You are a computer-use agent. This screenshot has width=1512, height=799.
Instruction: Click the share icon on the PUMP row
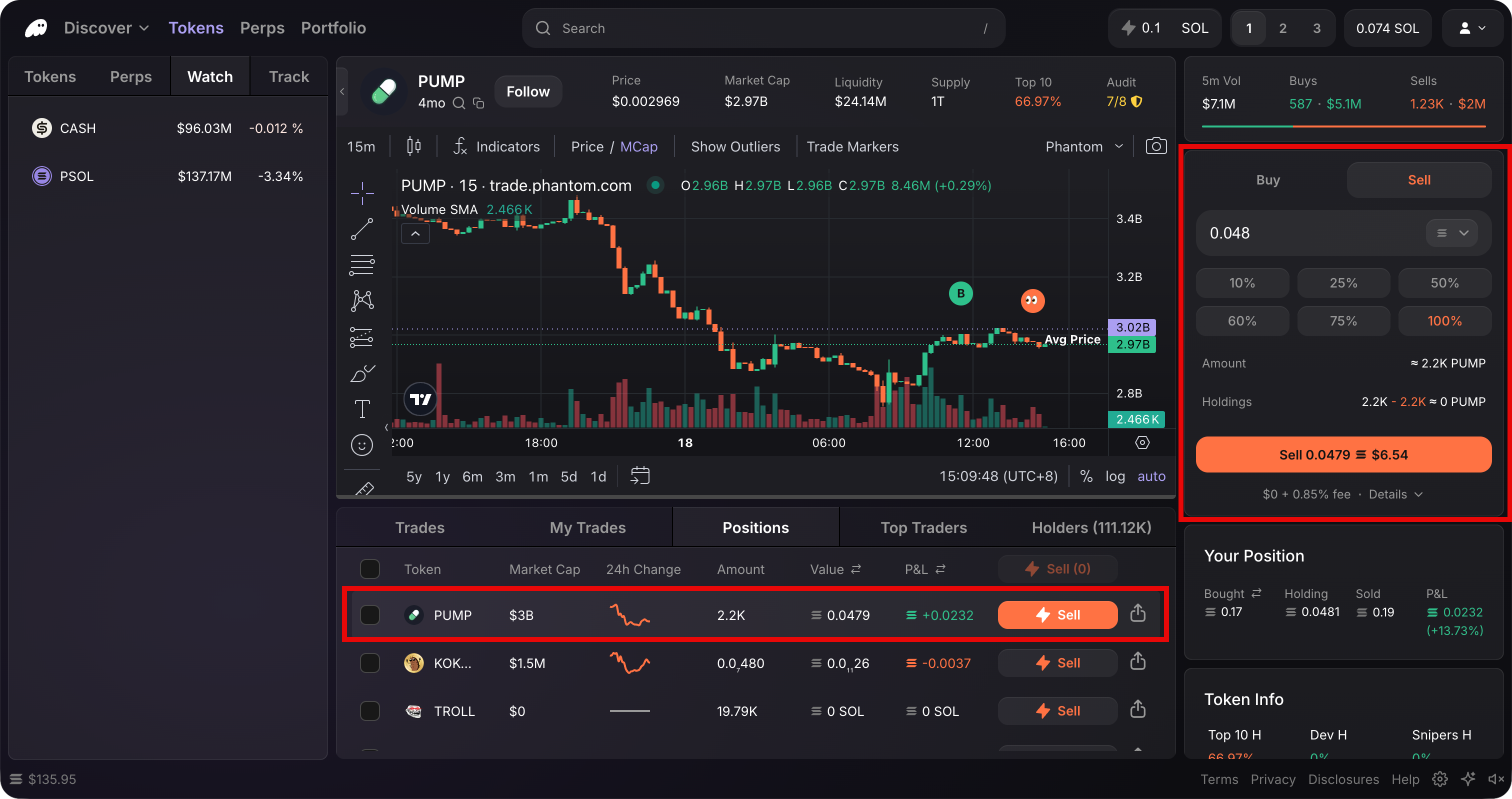pyautogui.click(x=1137, y=614)
